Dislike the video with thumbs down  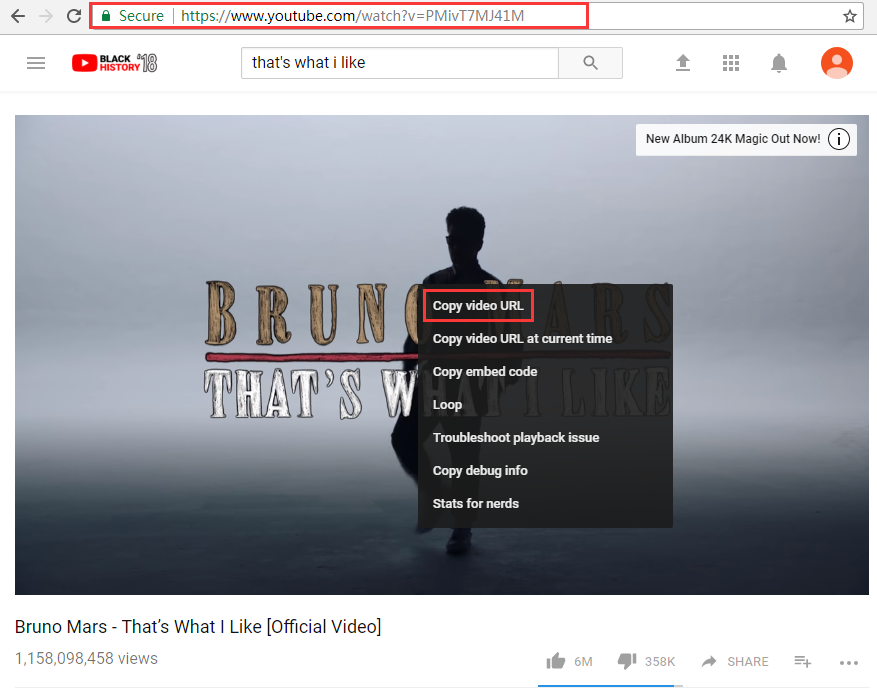pyautogui.click(x=627, y=661)
